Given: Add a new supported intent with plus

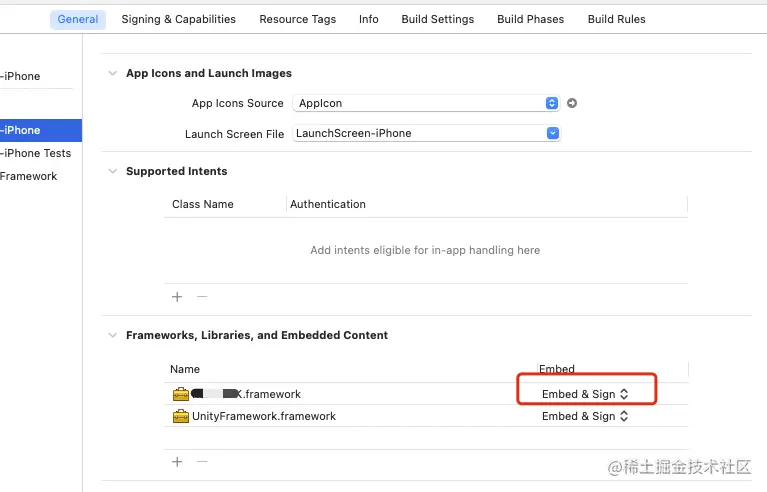Looking at the screenshot, I should 177,297.
